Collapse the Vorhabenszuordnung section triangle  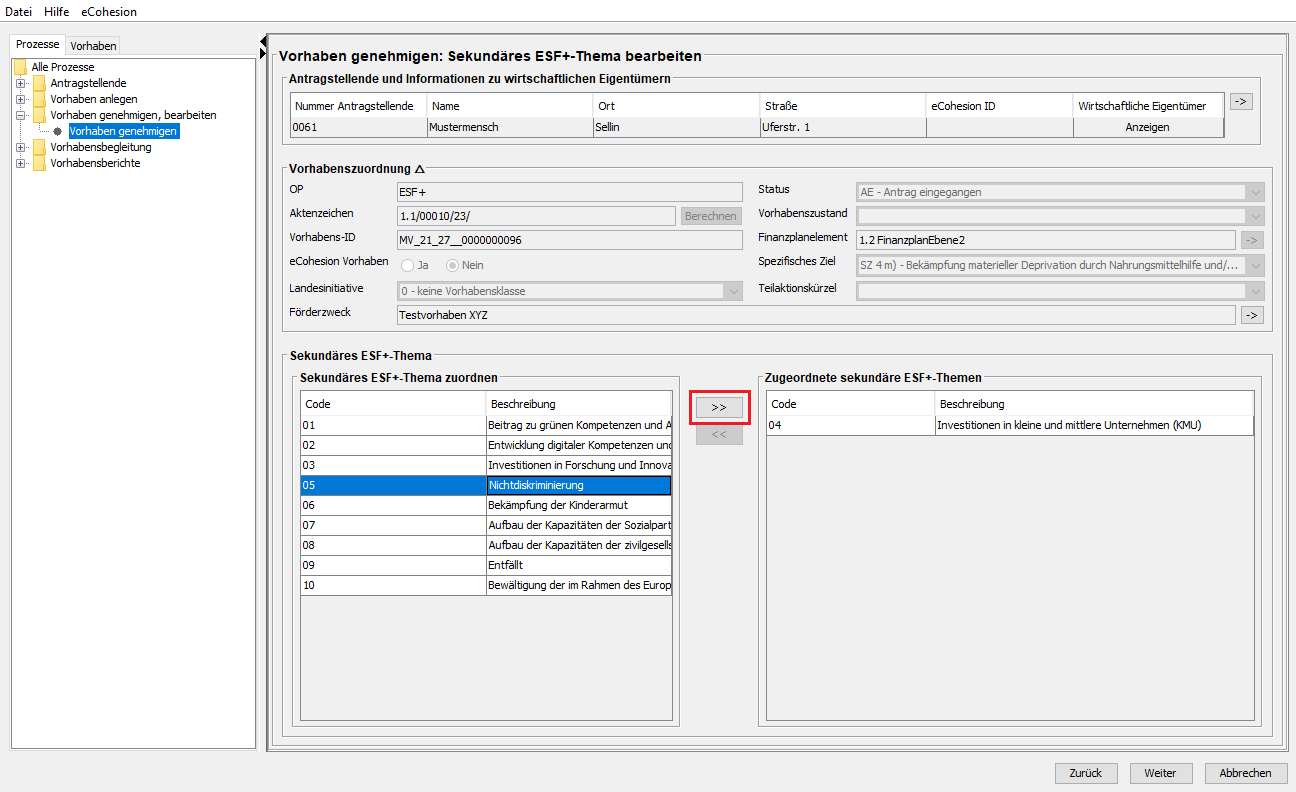tap(419, 169)
